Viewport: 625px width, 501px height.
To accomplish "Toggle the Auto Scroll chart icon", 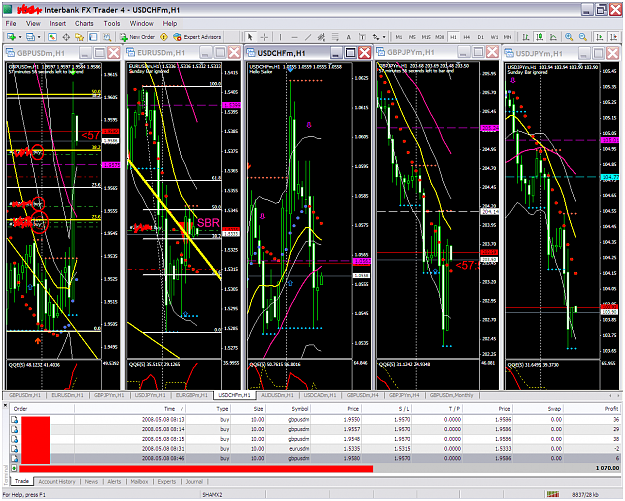I will 599,37.
